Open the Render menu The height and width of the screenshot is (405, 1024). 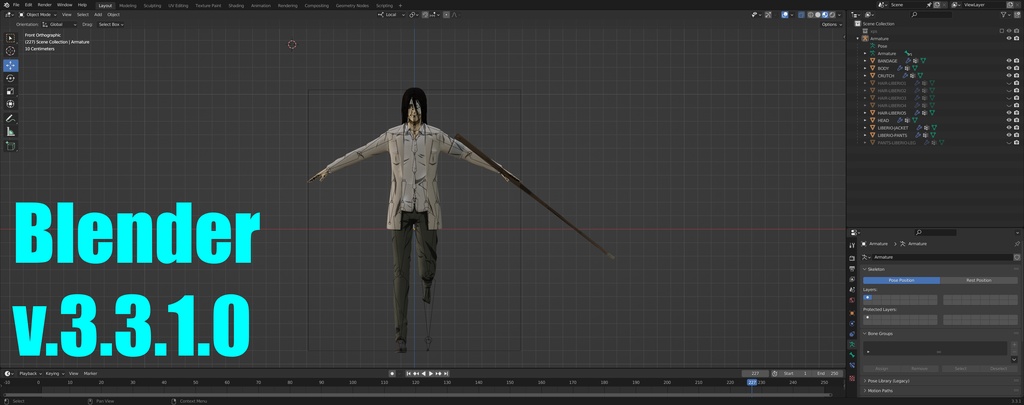[44, 5]
